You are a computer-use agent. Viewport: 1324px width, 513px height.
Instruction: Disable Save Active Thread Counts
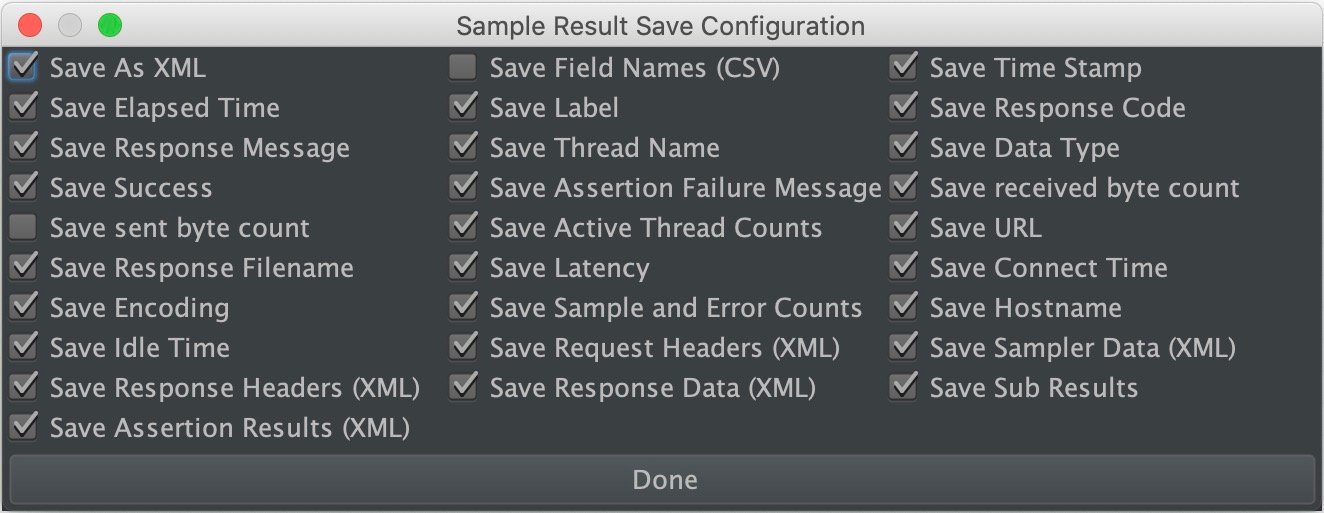point(463,228)
